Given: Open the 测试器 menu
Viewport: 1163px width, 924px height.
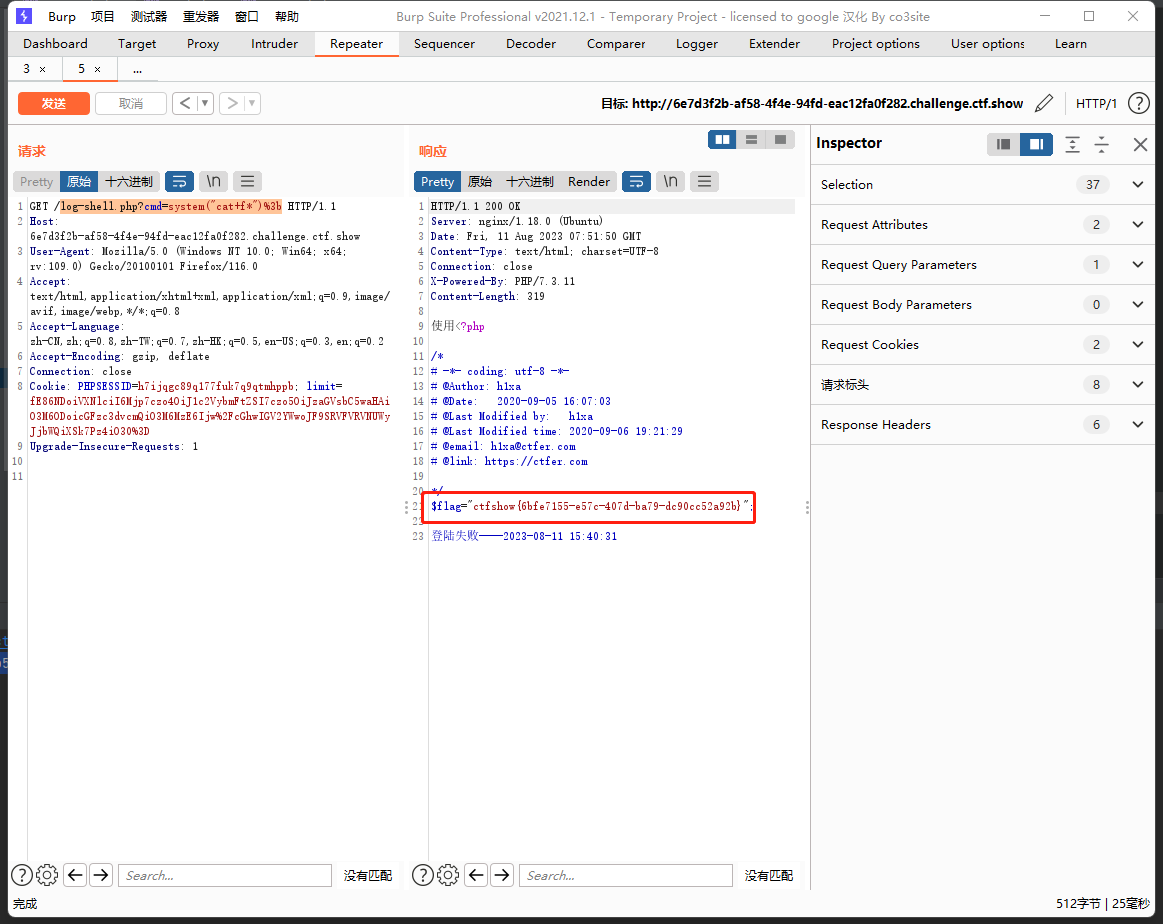Looking at the screenshot, I should (148, 16).
